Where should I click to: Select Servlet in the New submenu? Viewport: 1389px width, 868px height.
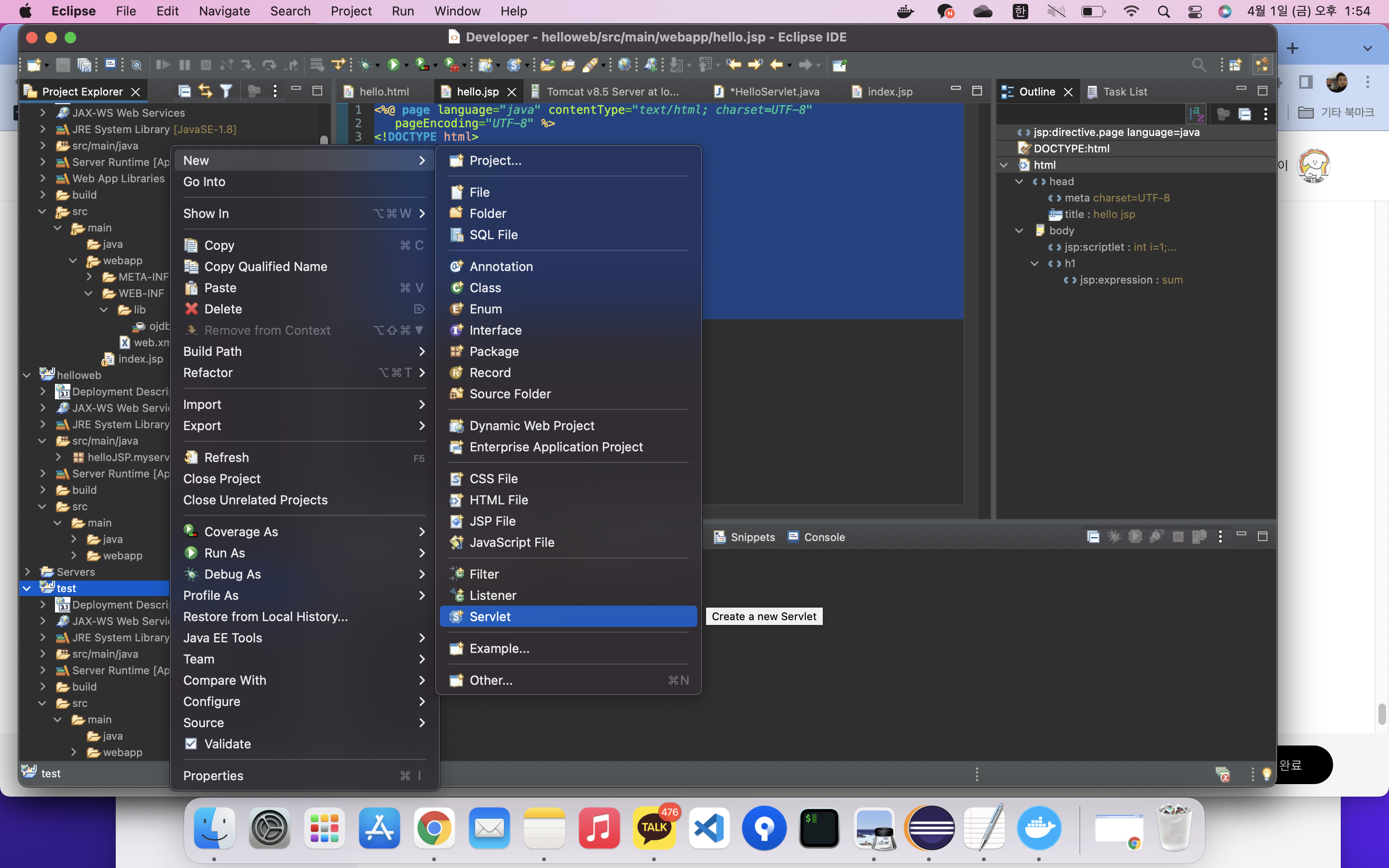[490, 617]
